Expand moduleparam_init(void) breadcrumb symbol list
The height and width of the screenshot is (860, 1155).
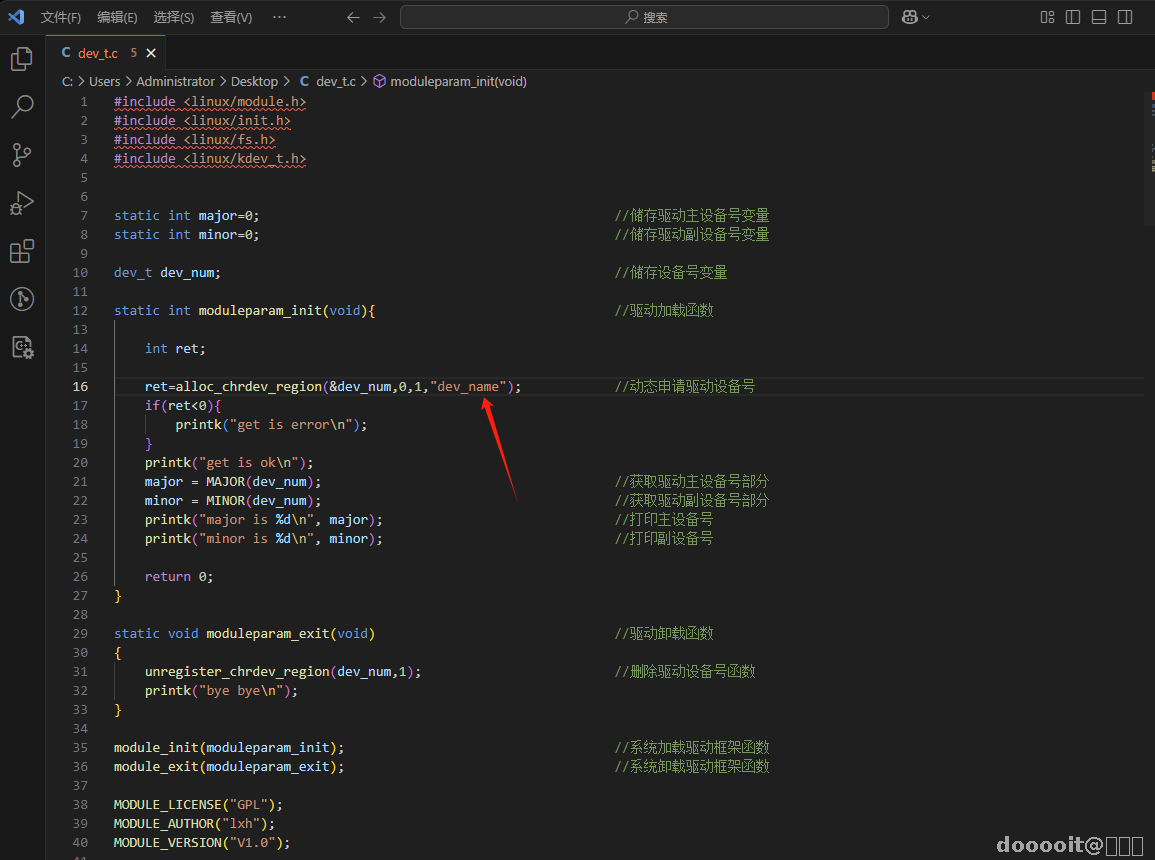pos(457,81)
